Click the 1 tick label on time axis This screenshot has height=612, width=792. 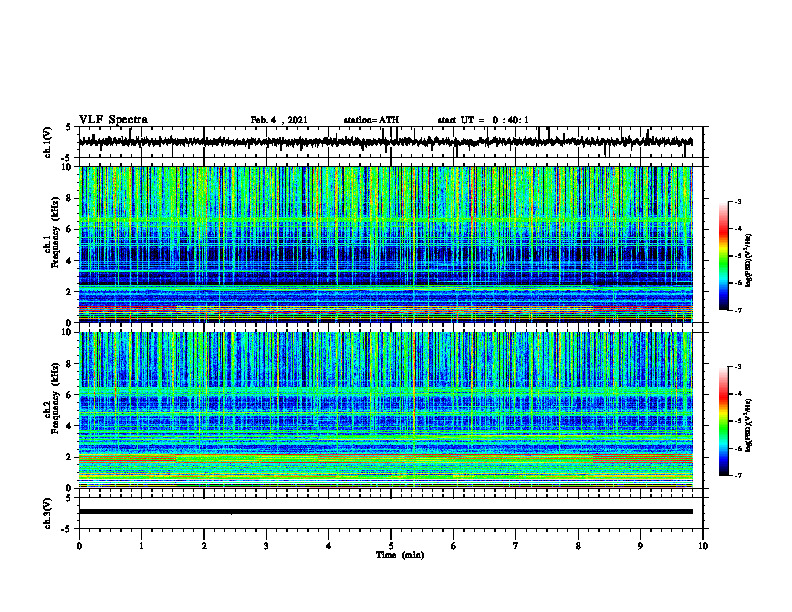click(141, 546)
